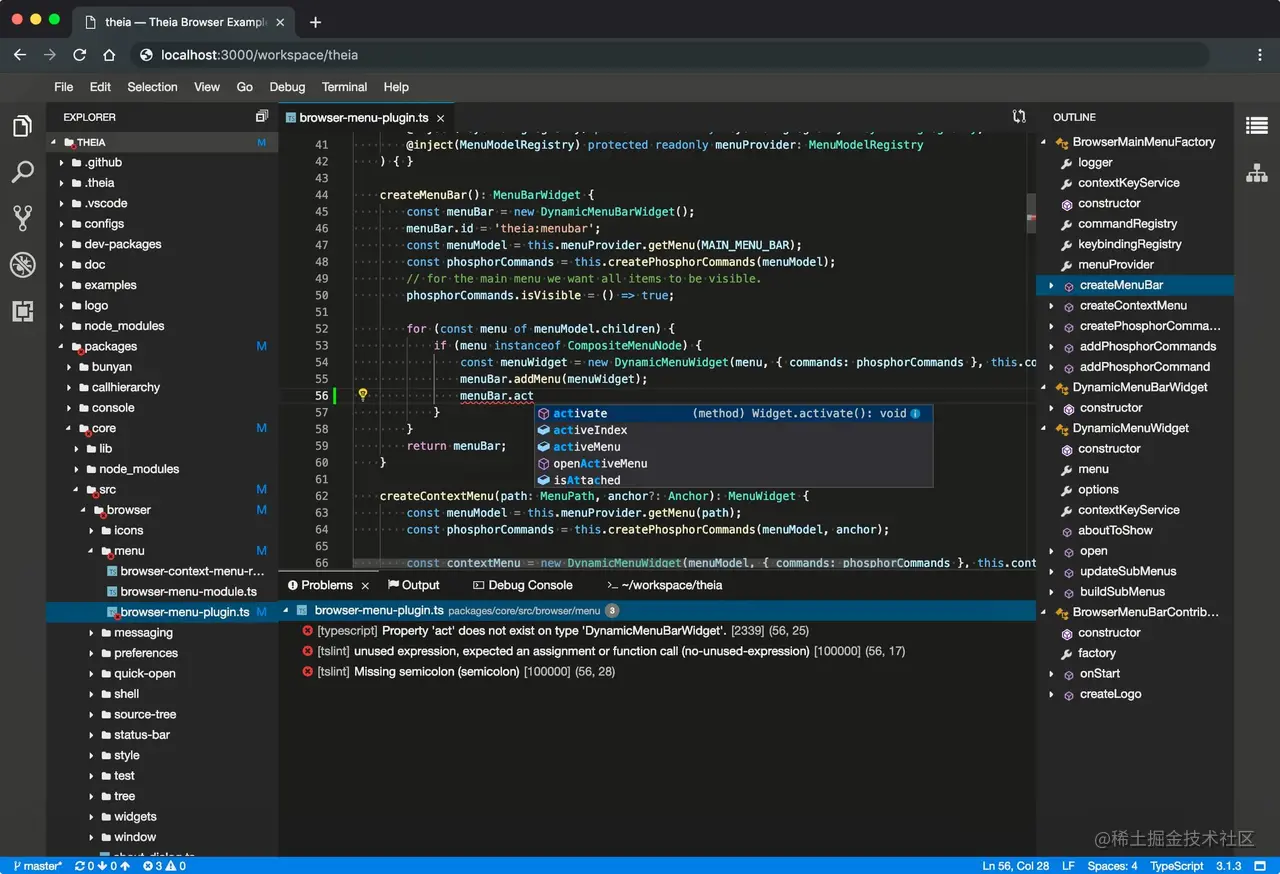This screenshot has width=1280, height=874.
Task: Click the Ln 56, Col 28 status indicator
Action: click(1015, 866)
